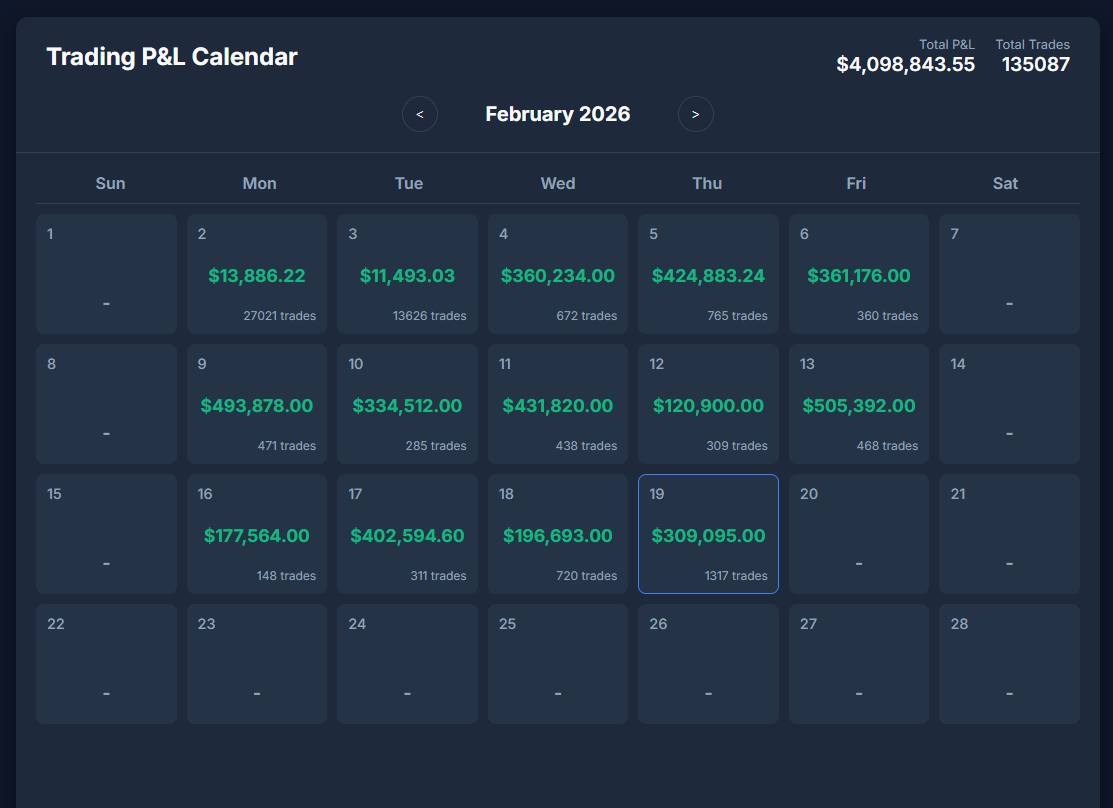Open February 10 with 285 trades
Screen dimensions: 1113x808
pos(407,404)
